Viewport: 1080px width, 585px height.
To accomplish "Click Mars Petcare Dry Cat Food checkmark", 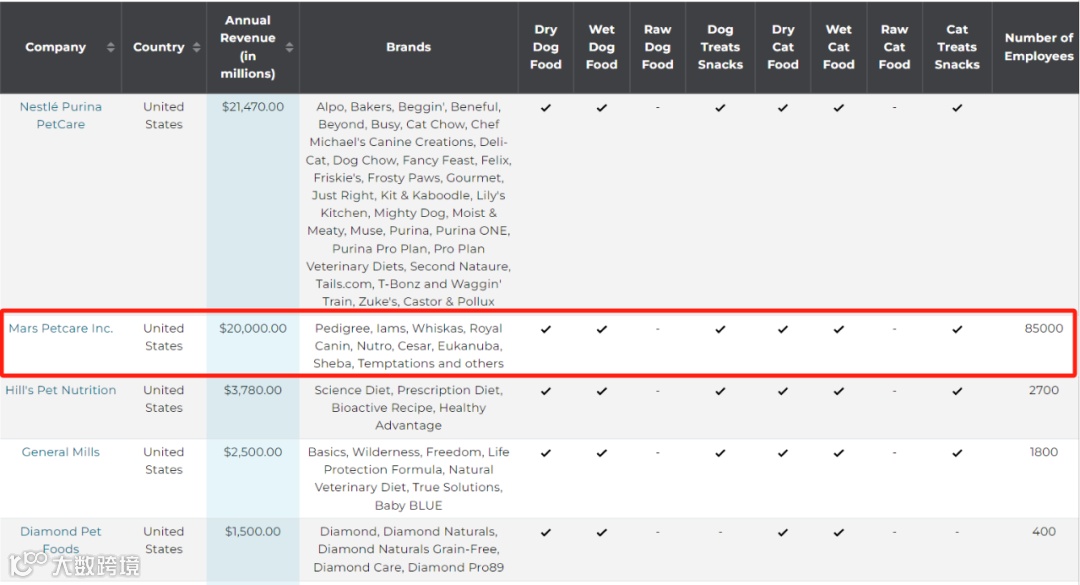I will point(782,329).
